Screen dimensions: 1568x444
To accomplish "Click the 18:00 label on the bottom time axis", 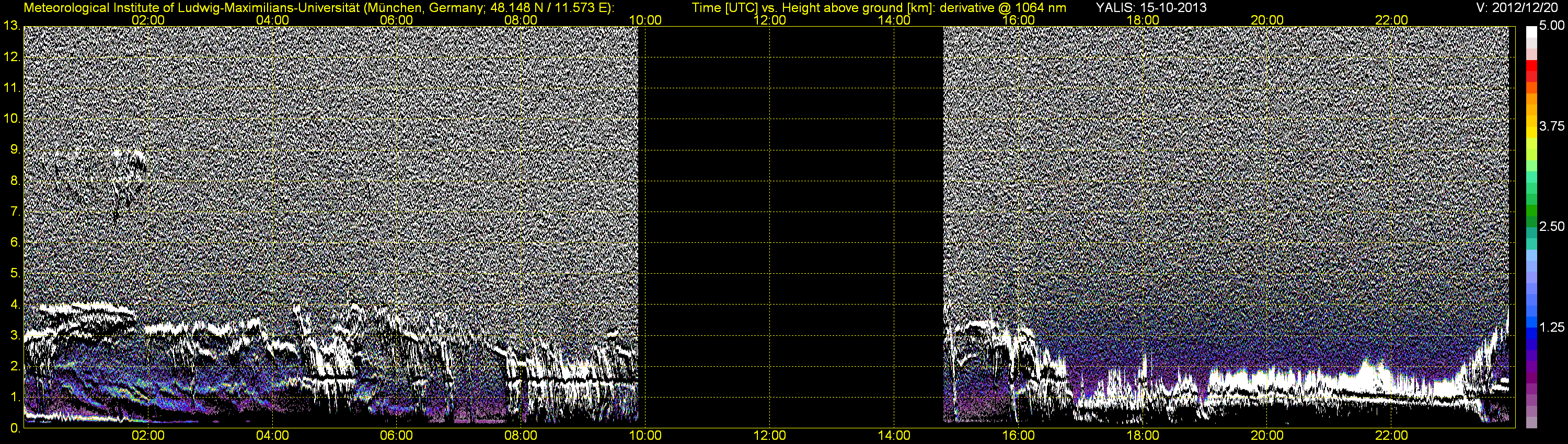I will click(x=1143, y=436).
